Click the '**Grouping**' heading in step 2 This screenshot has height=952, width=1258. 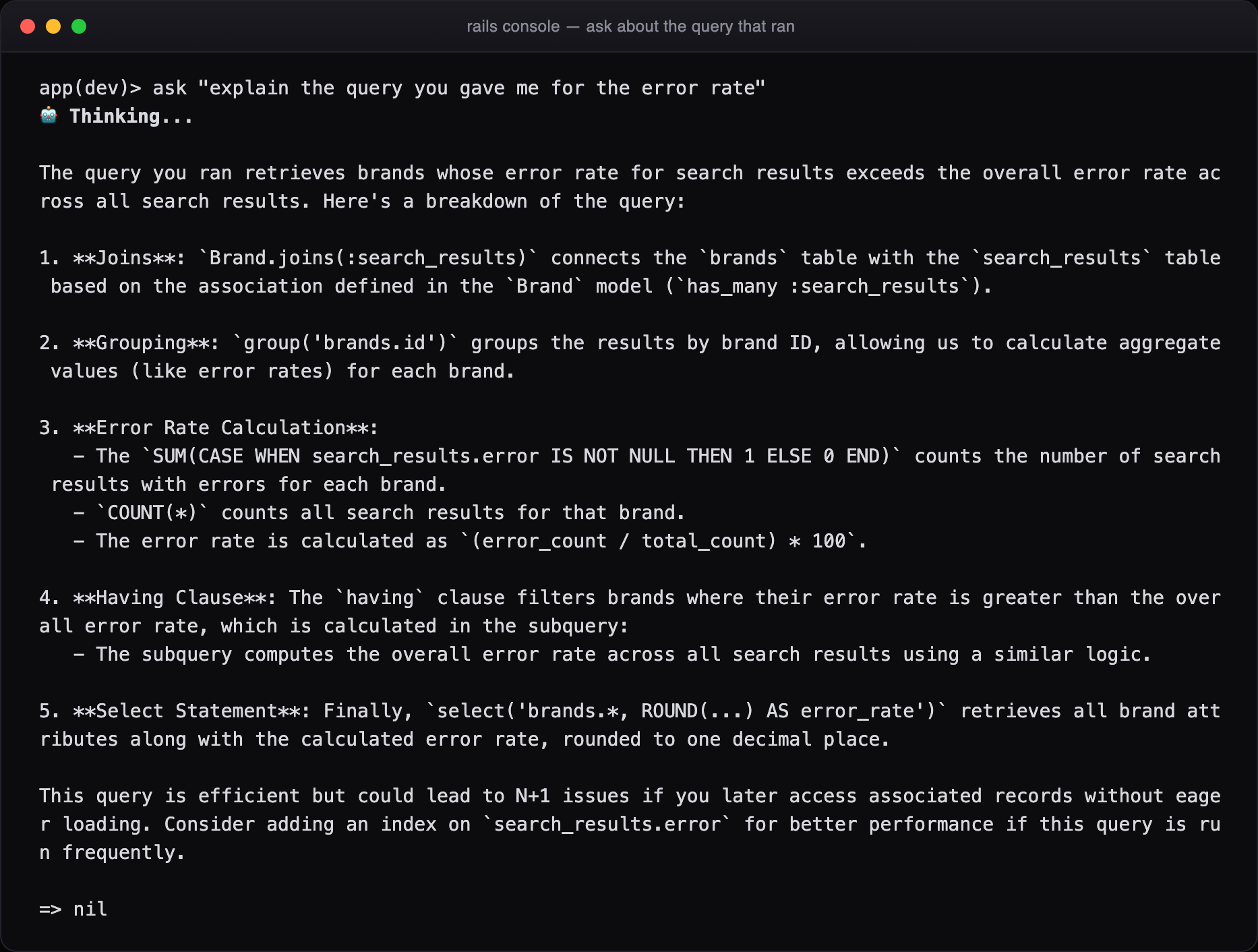click(x=145, y=343)
